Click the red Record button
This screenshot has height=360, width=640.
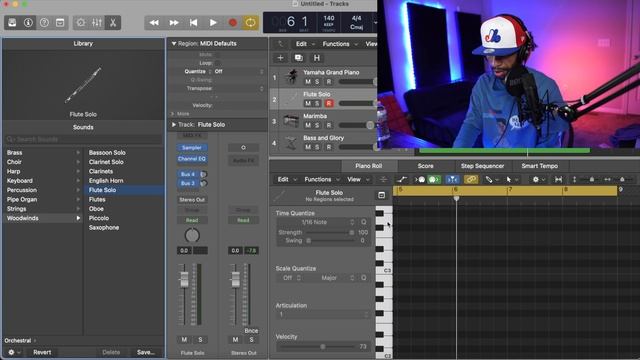(x=233, y=22)
